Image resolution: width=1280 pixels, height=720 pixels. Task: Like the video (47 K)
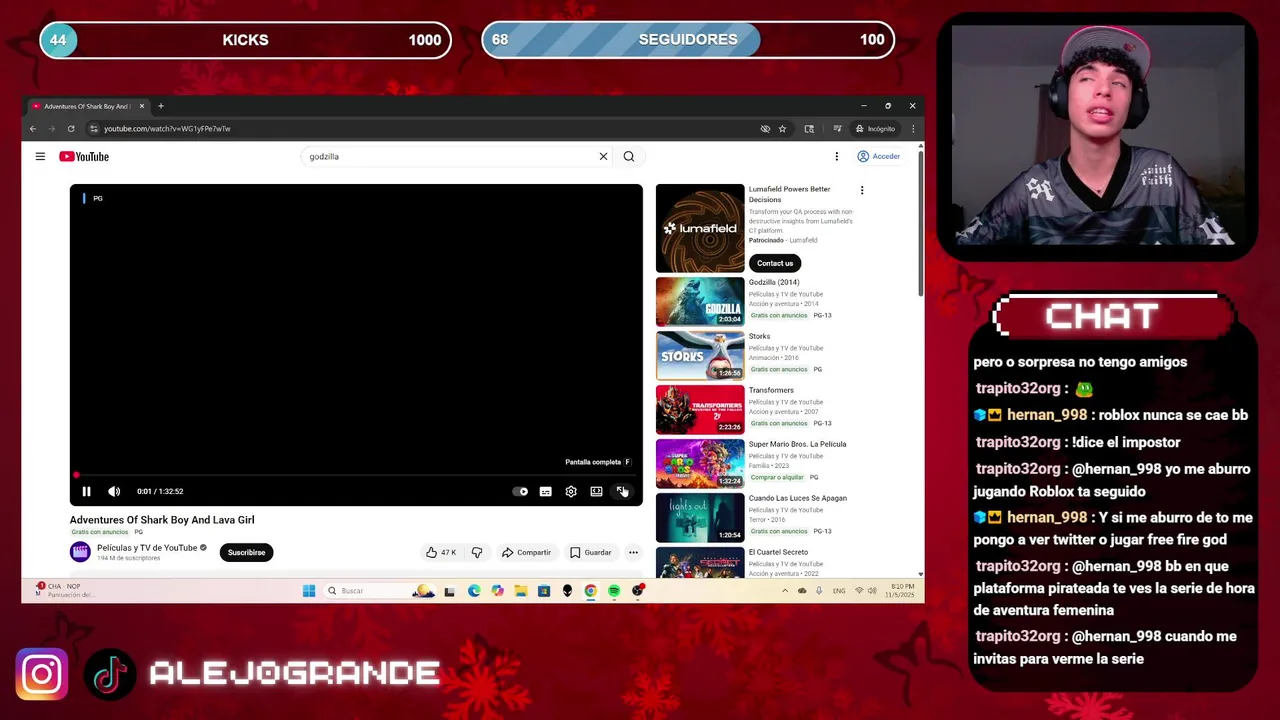coord(441,552)
